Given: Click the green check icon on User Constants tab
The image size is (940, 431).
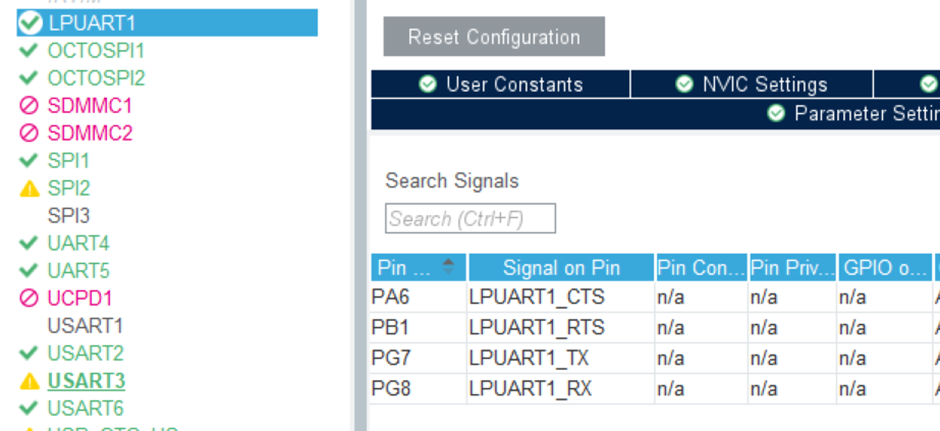Looking at the screenshot, I should pos(428,85).
